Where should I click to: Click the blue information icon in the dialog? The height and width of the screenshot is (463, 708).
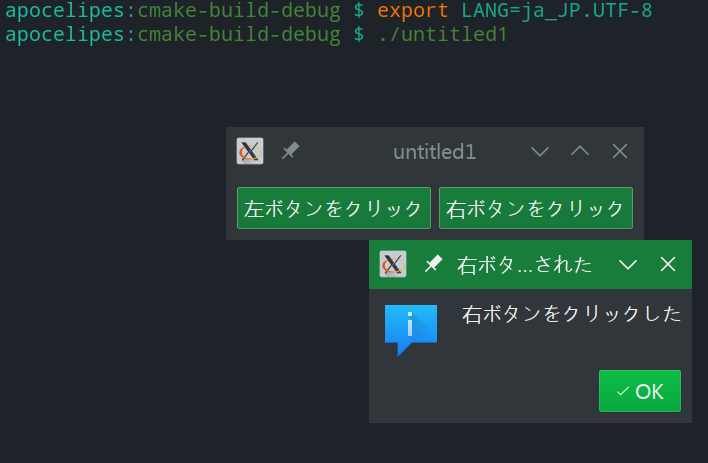(x=410, y=329)
